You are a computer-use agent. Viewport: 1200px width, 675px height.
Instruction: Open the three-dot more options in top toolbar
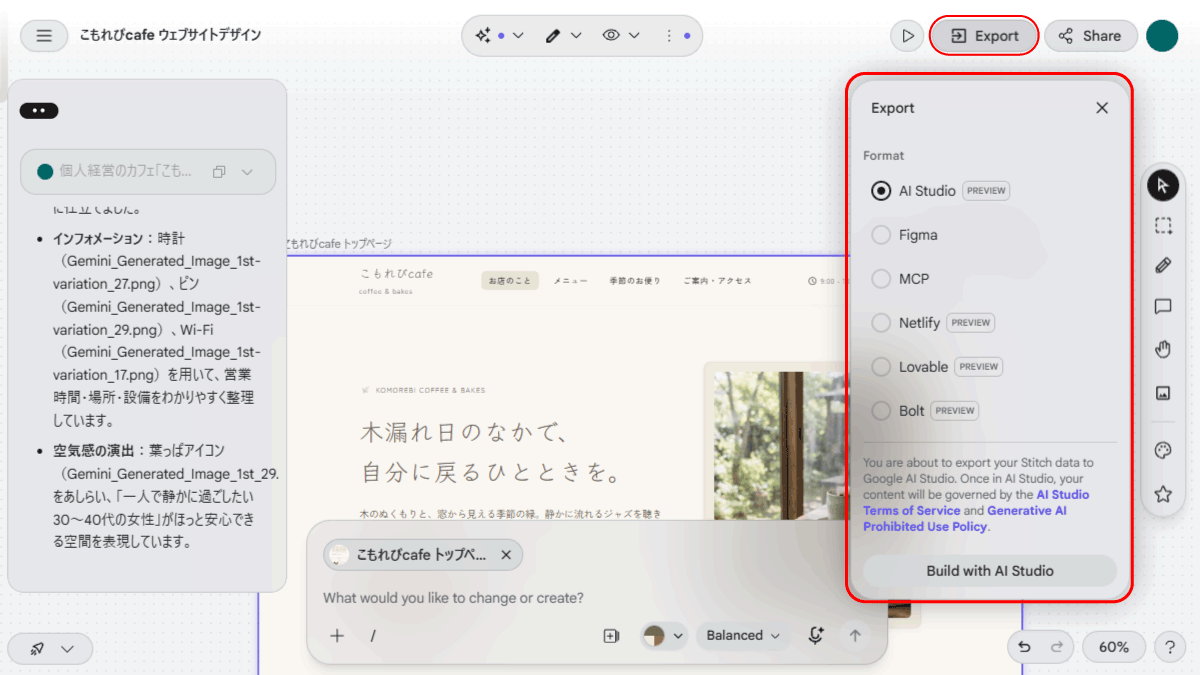pos(669,36)
